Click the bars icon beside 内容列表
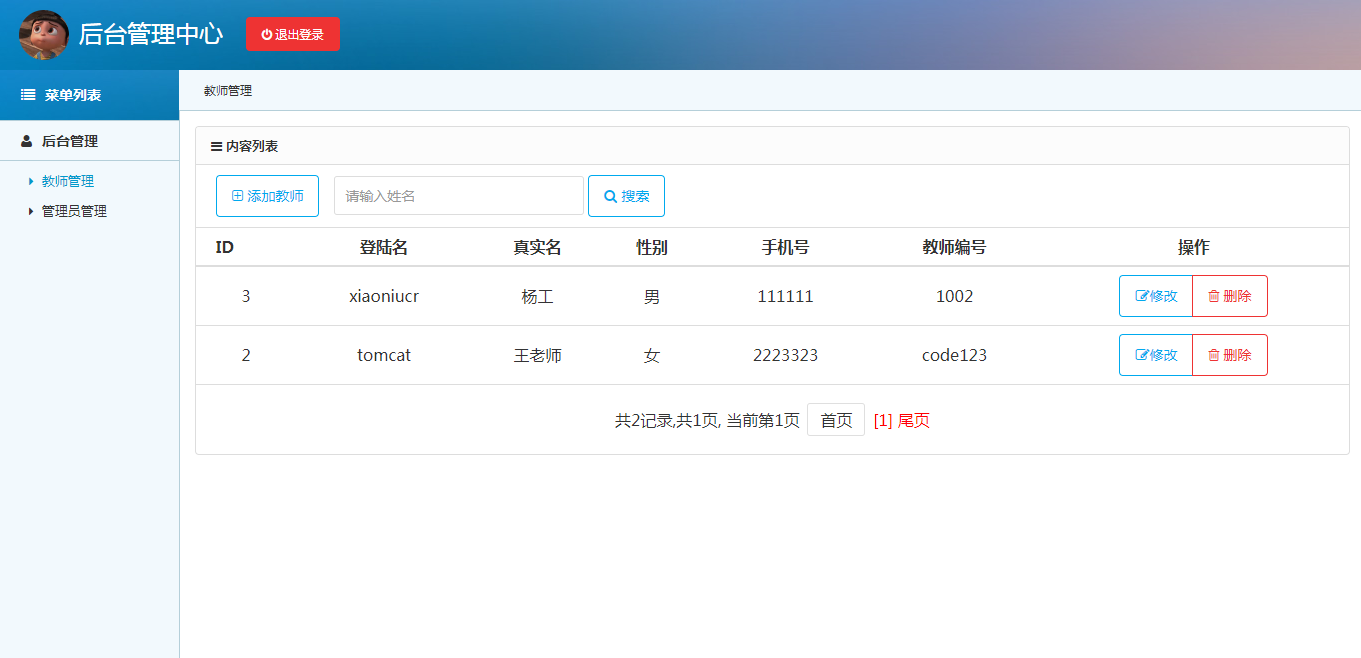Screen dimensions: 1361x658 [x=216, y=146]
